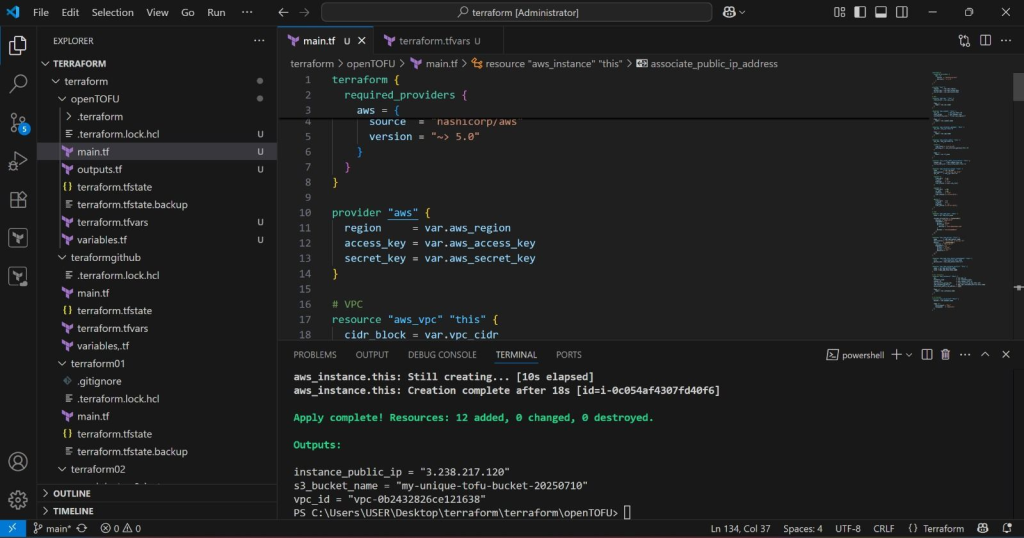
Task: Close the main.tf editor tab
Action: [x=361, y=40]
